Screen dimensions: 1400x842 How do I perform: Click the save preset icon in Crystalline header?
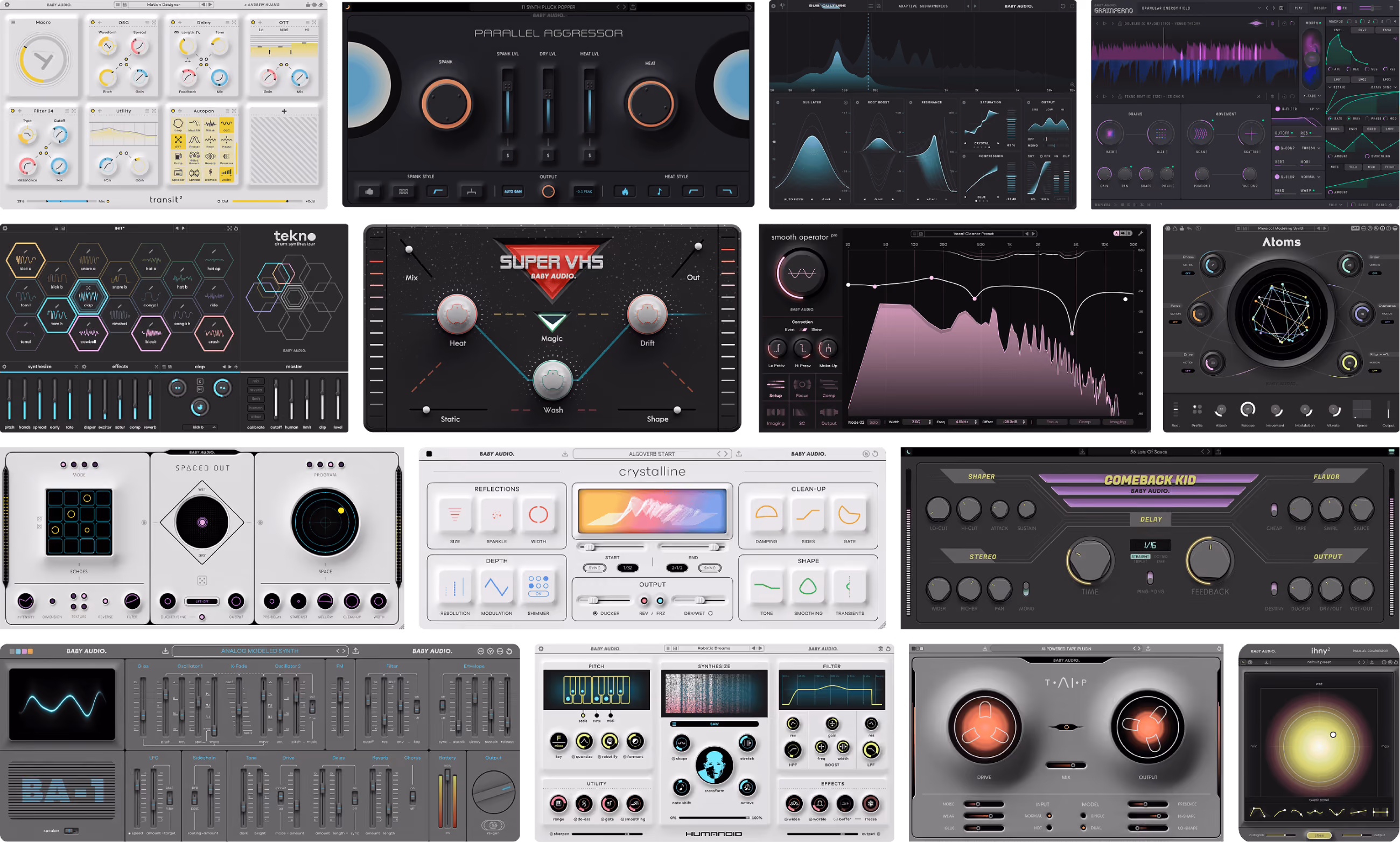pyautogui.click(x=565, y=454)
